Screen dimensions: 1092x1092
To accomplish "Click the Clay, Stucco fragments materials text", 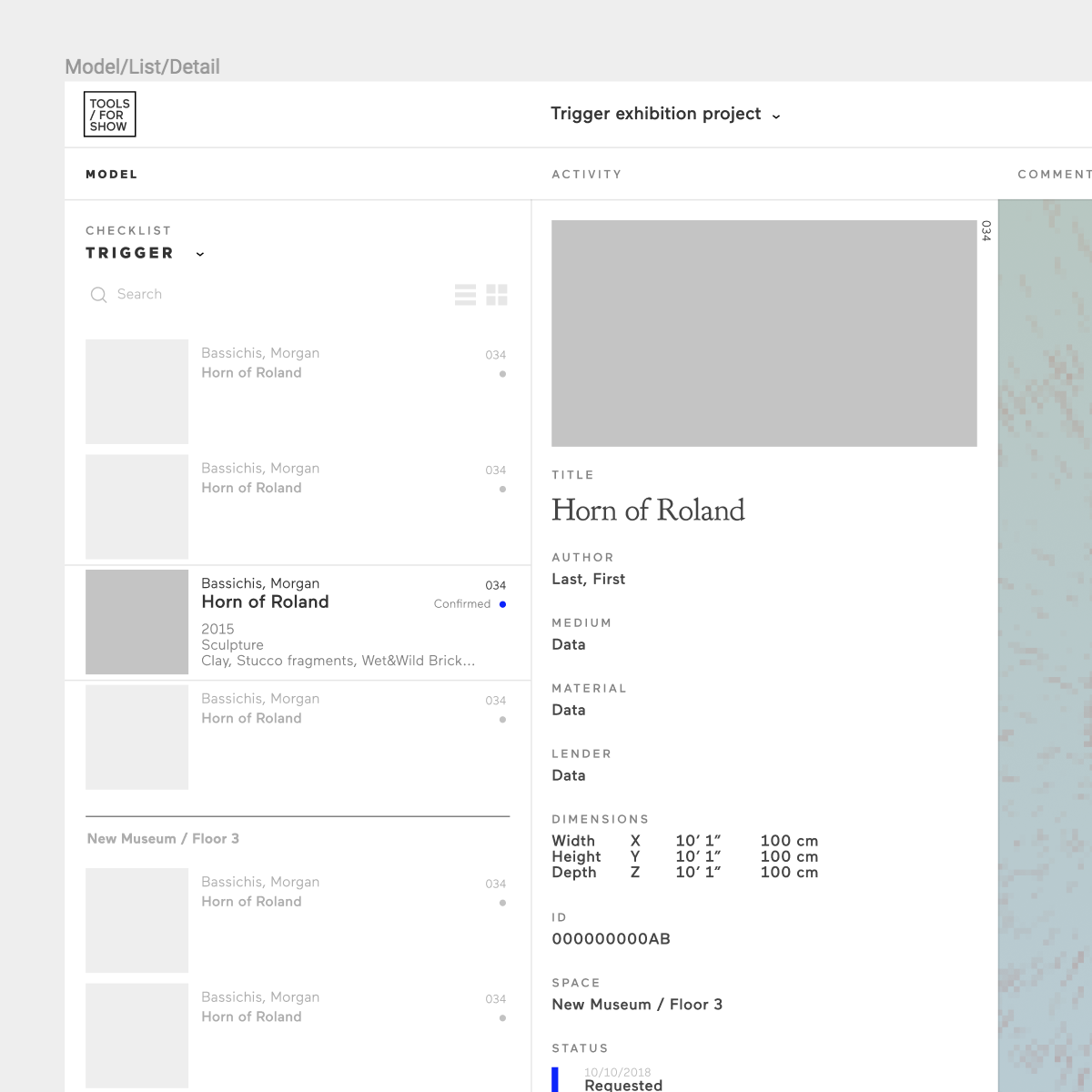I will tap(338, 661).
